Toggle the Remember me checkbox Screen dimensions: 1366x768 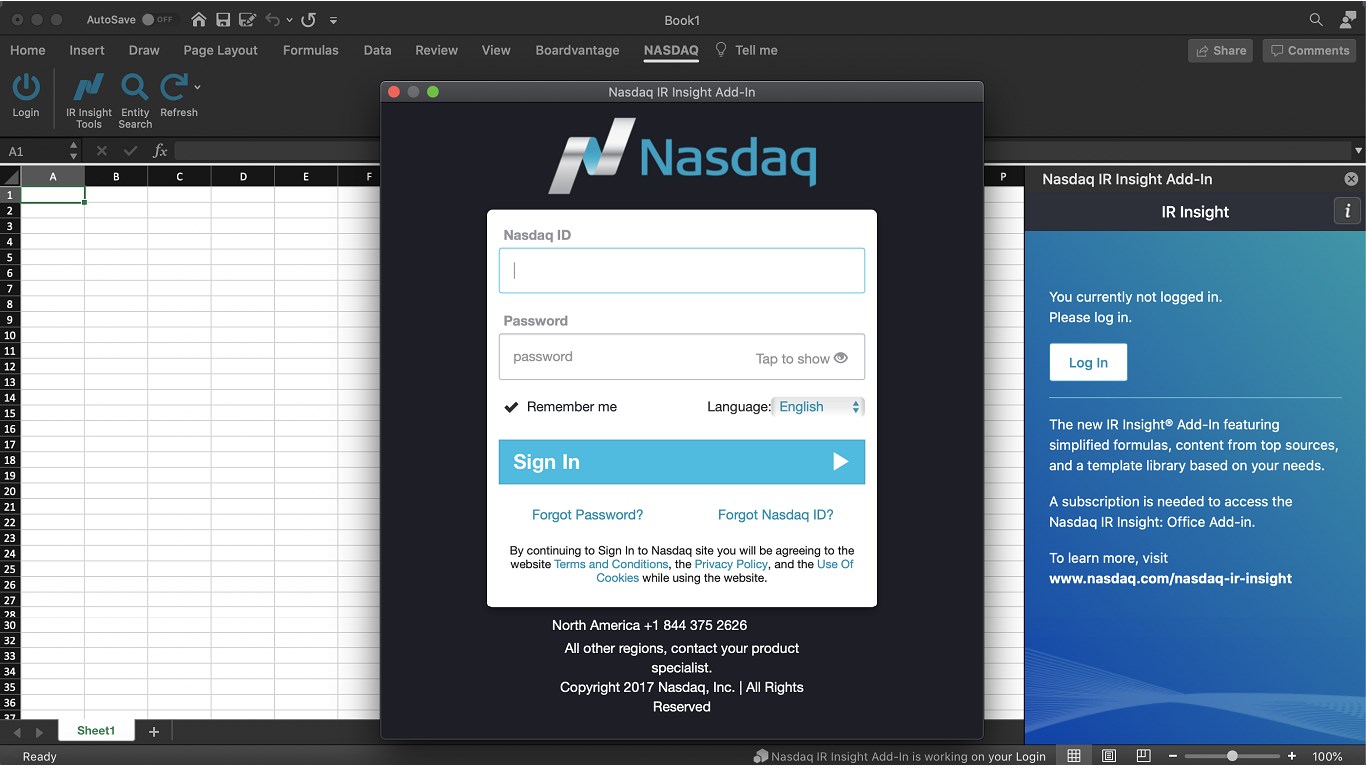511,407
